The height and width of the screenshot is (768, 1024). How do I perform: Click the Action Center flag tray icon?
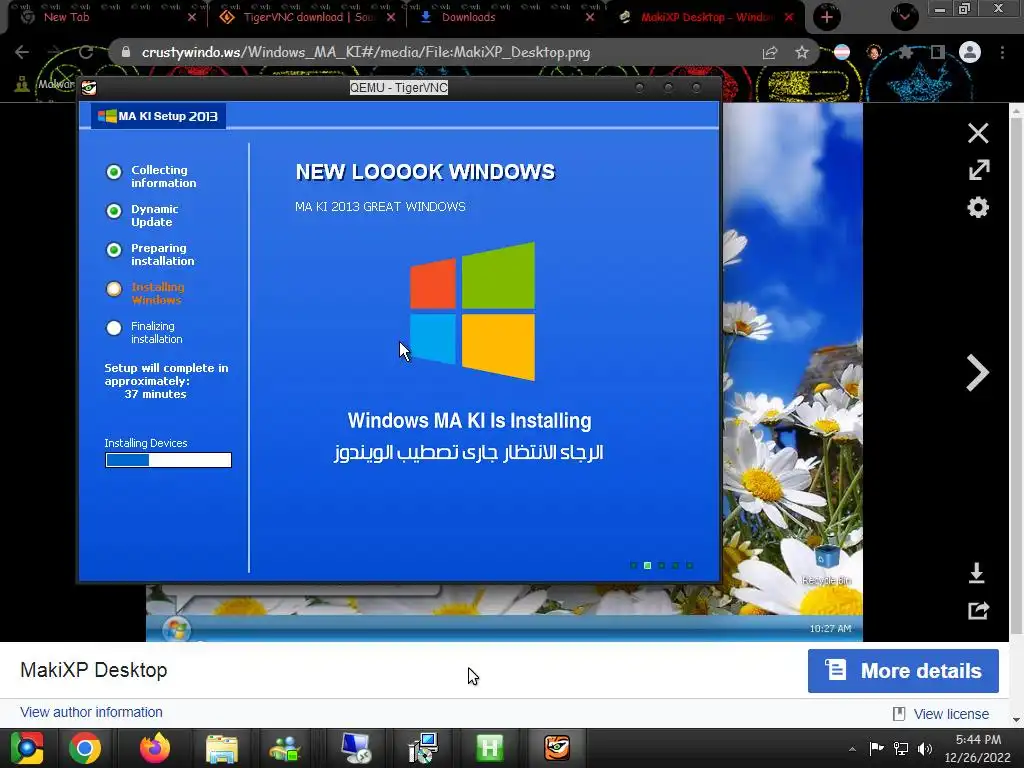[876, 748]
